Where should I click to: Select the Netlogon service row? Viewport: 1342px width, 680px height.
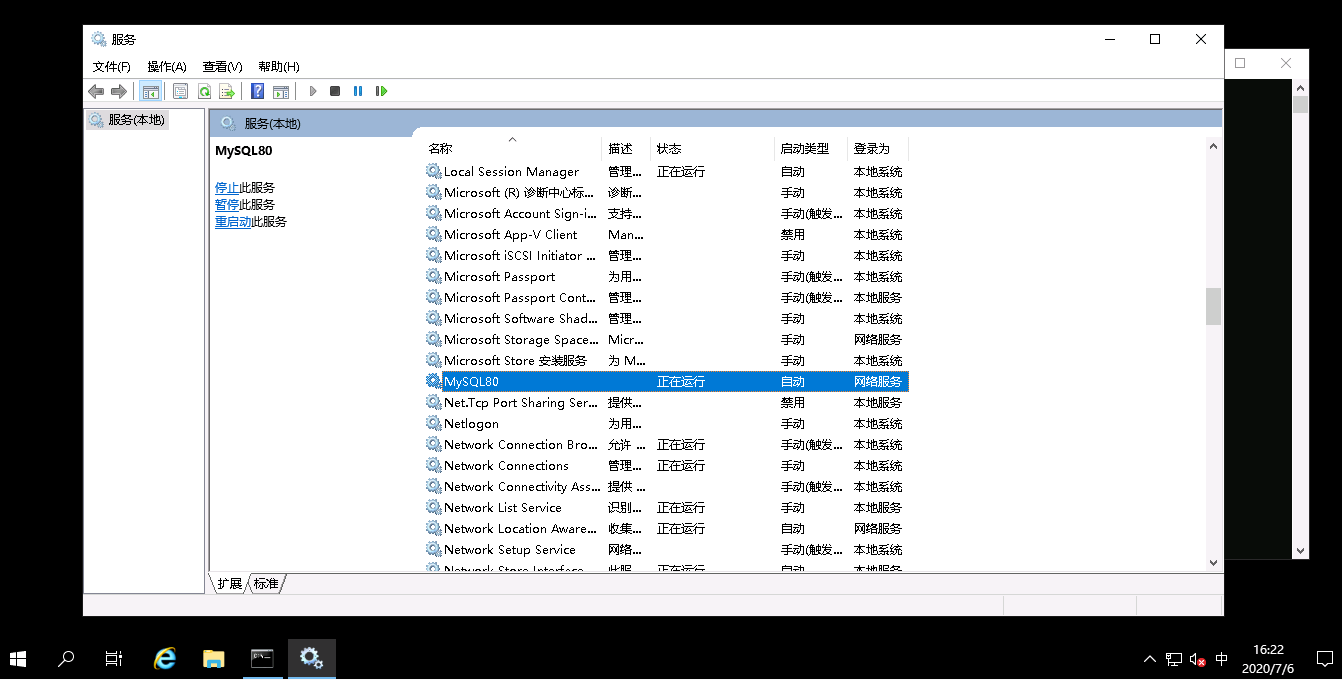(666, 423)
